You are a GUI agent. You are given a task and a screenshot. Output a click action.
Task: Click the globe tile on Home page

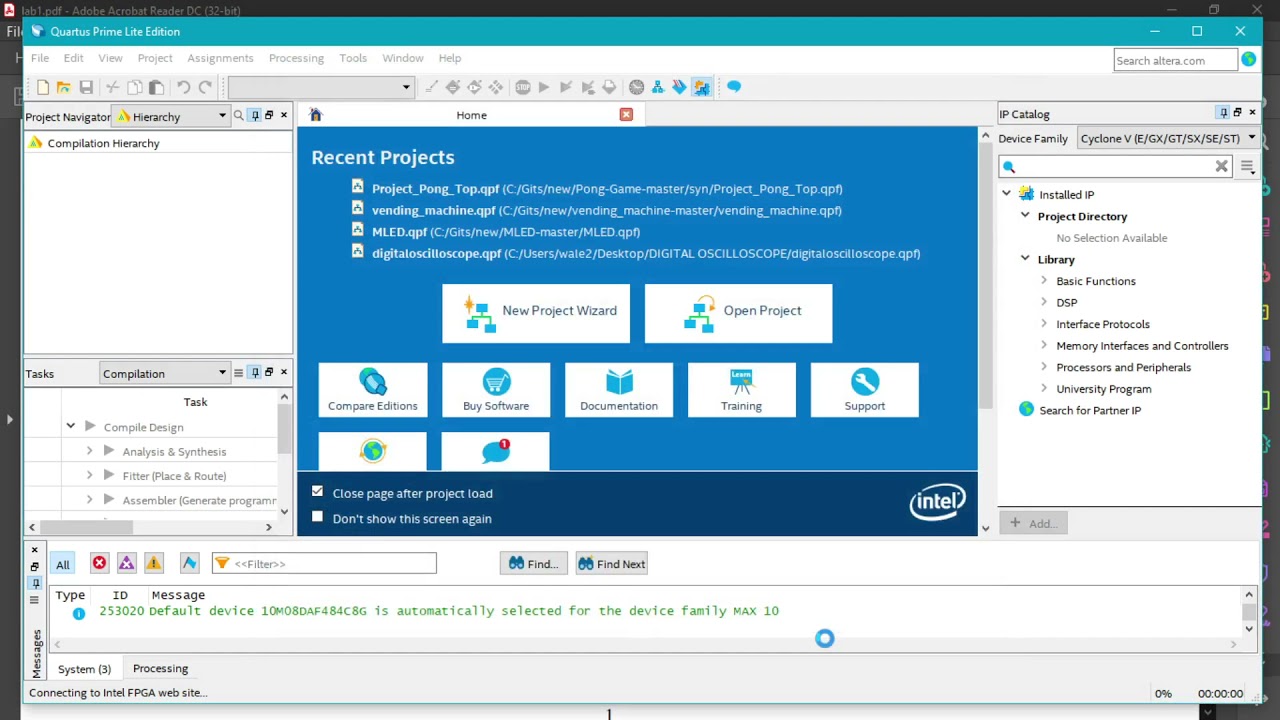[373, 451]
